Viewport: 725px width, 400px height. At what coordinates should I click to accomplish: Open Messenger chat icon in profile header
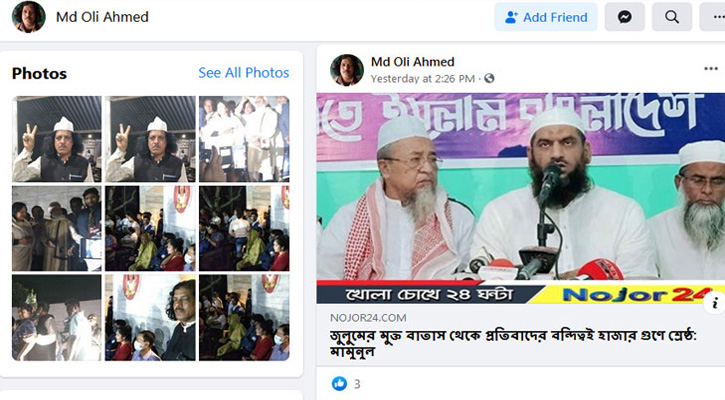625,17
